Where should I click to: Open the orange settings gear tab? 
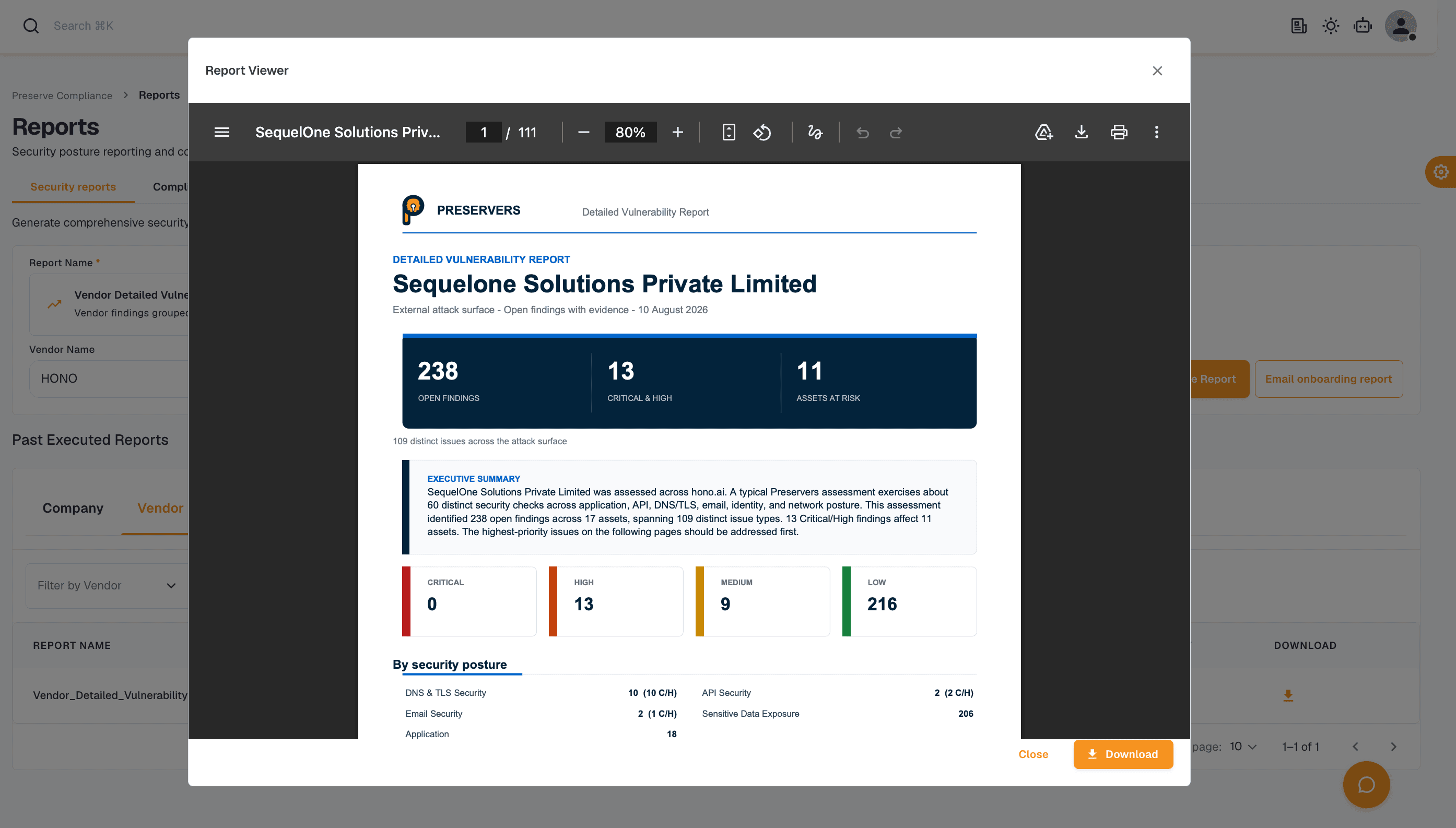click(1441, 172)
